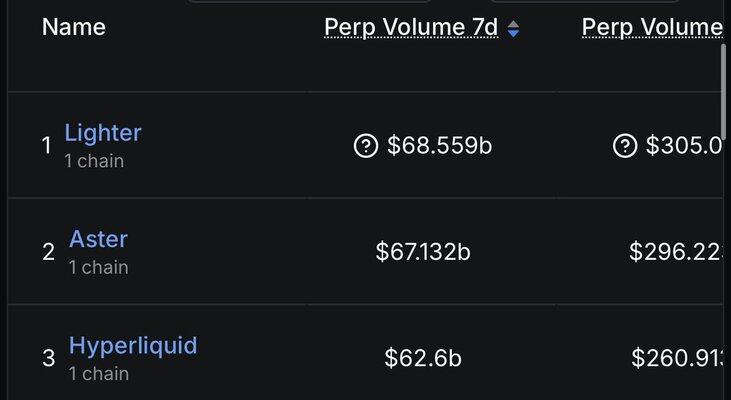
Task: Click rank number 3 in Hyperliquid's row
Action: (x=48, y=358)
